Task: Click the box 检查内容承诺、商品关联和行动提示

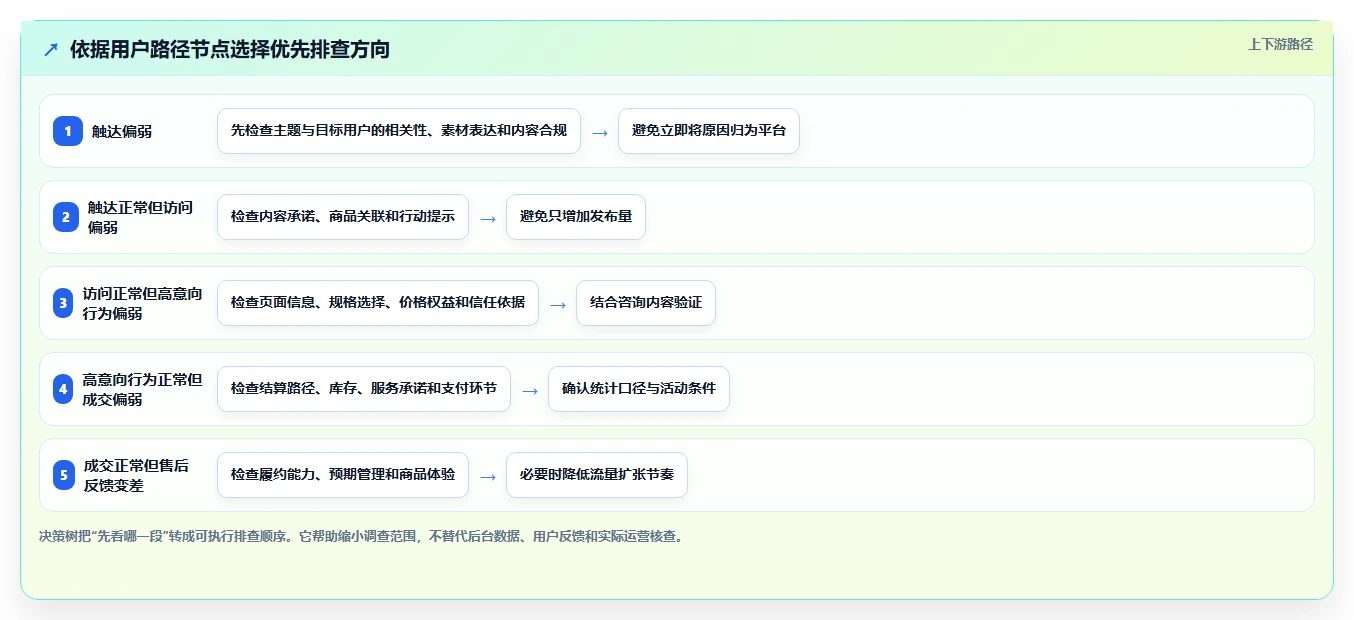Action: pos(343,217)
